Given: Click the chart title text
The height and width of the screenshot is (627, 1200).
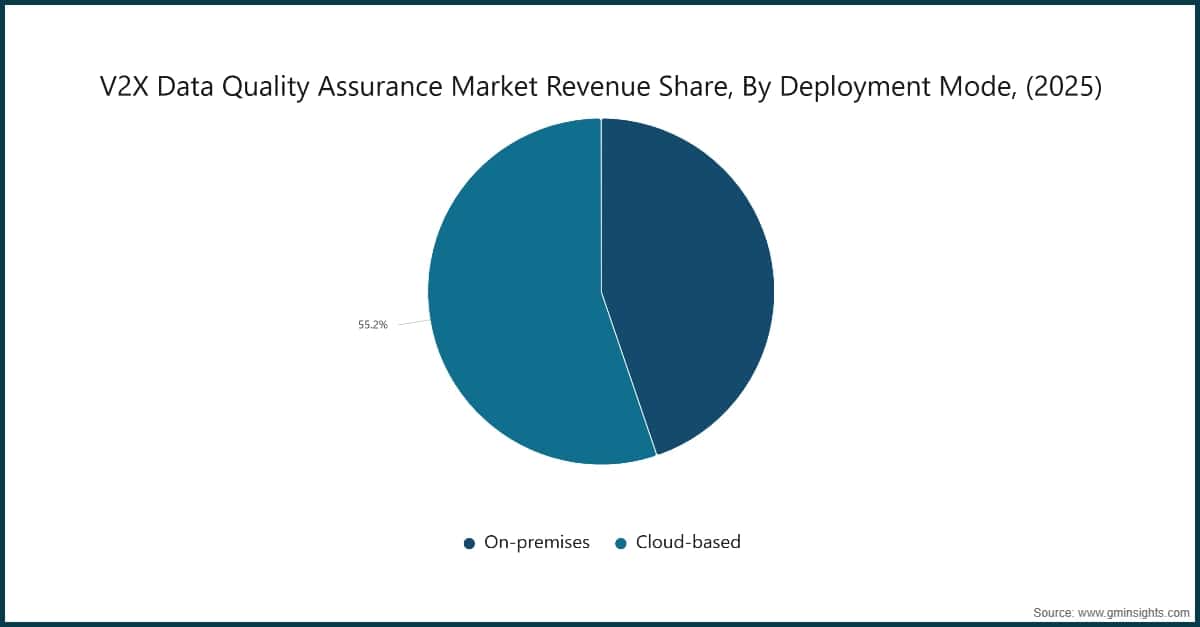Looking at the screenshot, I should point(600,87).
